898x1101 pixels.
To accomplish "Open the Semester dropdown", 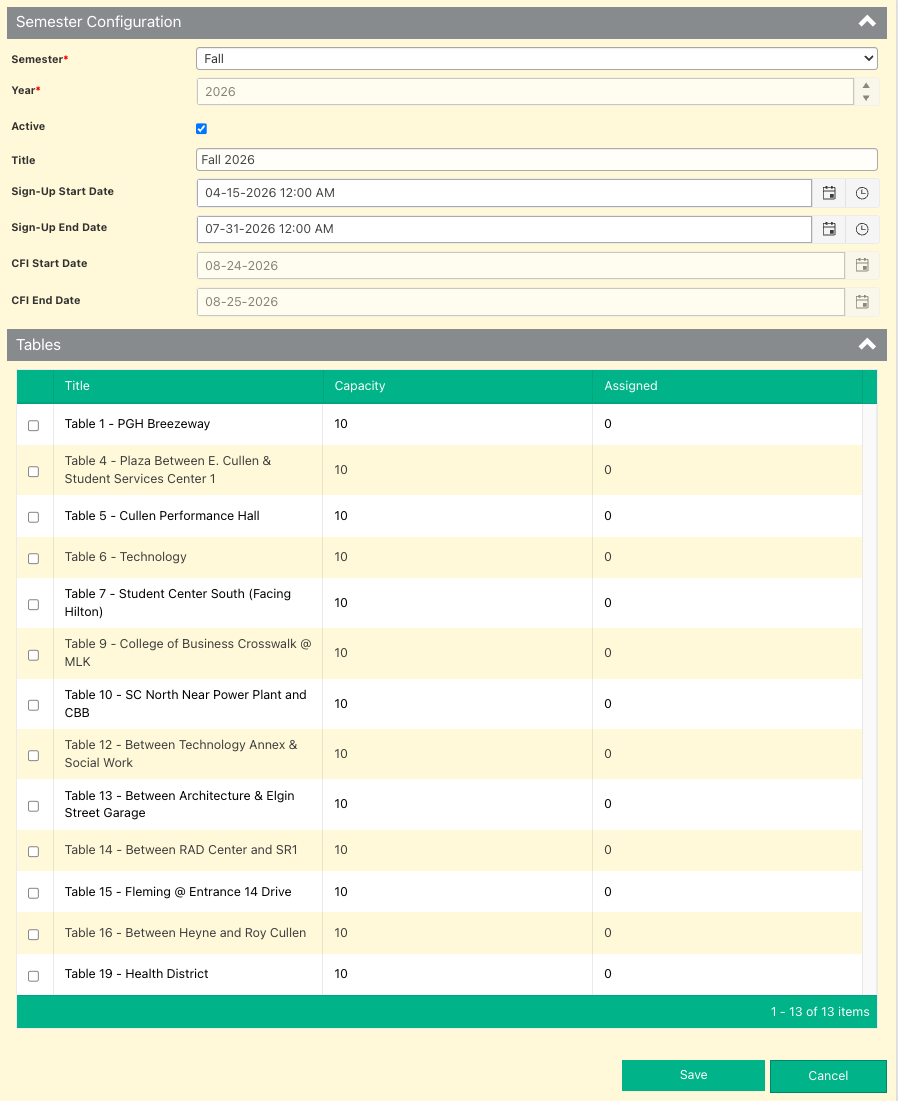I will (536, 59).
